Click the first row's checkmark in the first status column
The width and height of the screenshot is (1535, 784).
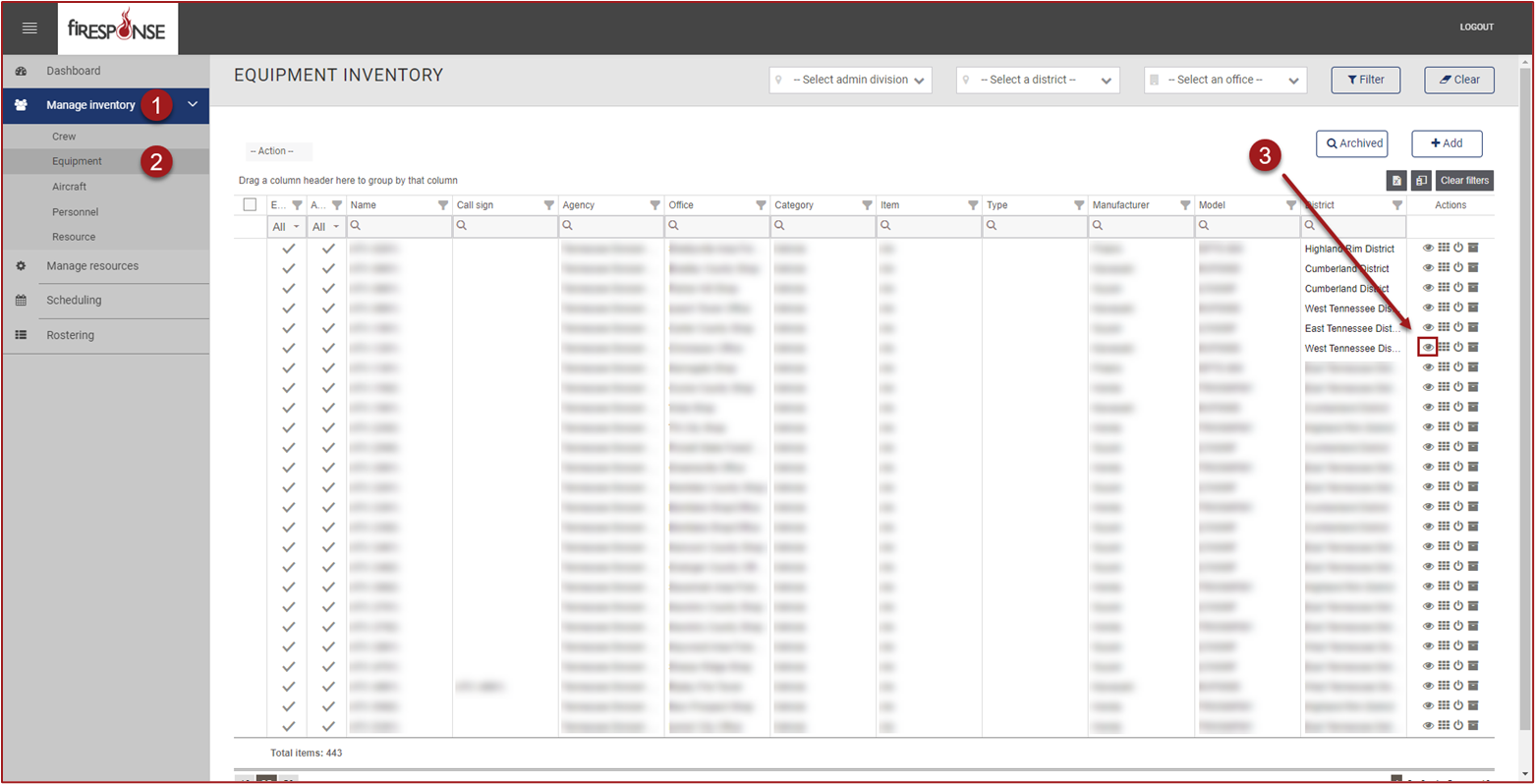pyautogui.click(x=288, y=249)
